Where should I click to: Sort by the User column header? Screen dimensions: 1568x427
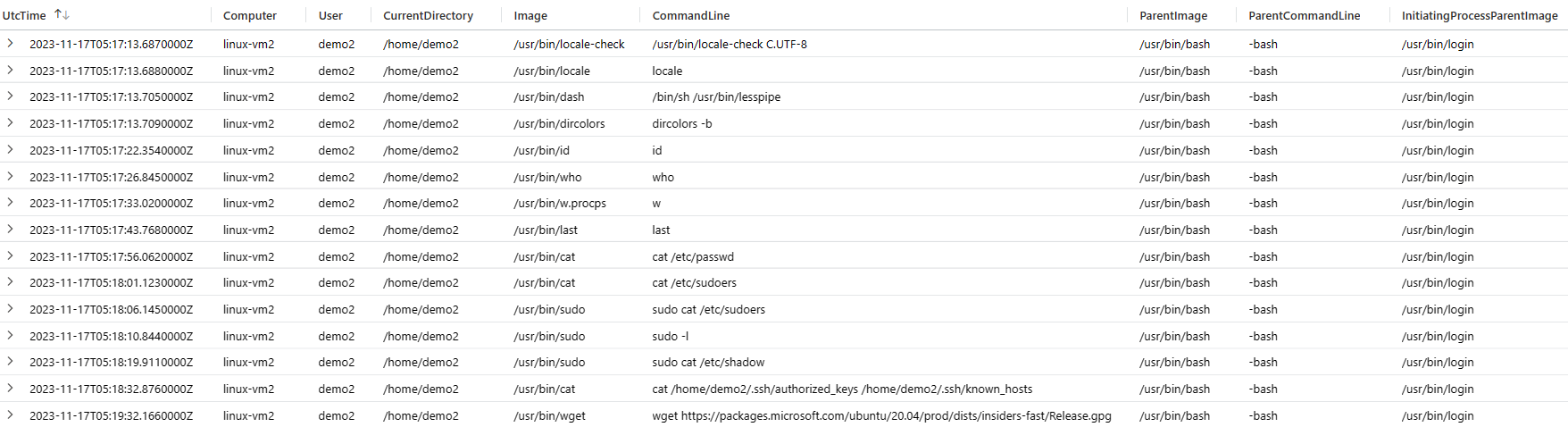click(330, 16)
